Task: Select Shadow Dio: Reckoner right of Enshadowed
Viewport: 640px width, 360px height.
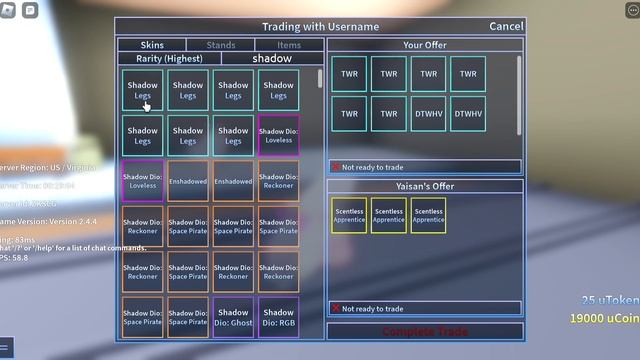Action: (278, 181)
